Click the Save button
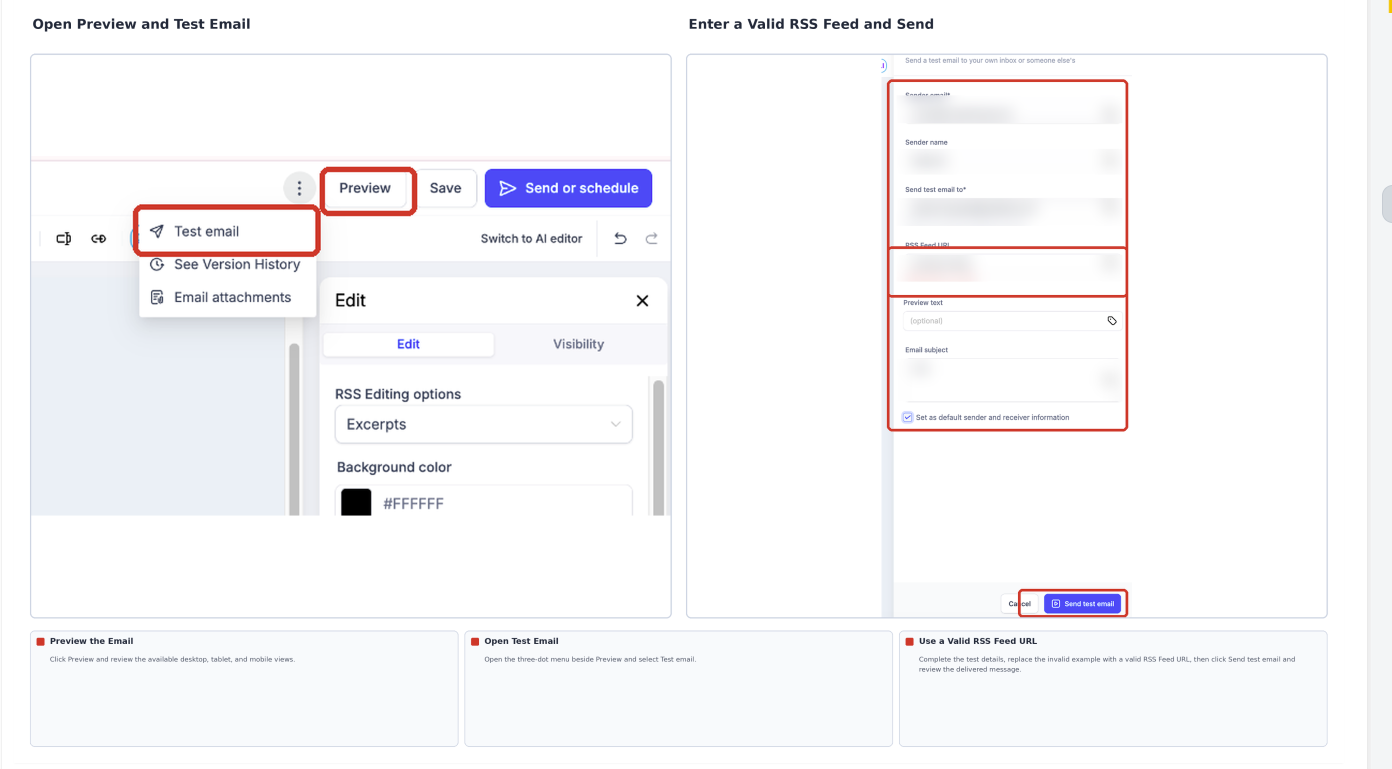 (446, 188)
